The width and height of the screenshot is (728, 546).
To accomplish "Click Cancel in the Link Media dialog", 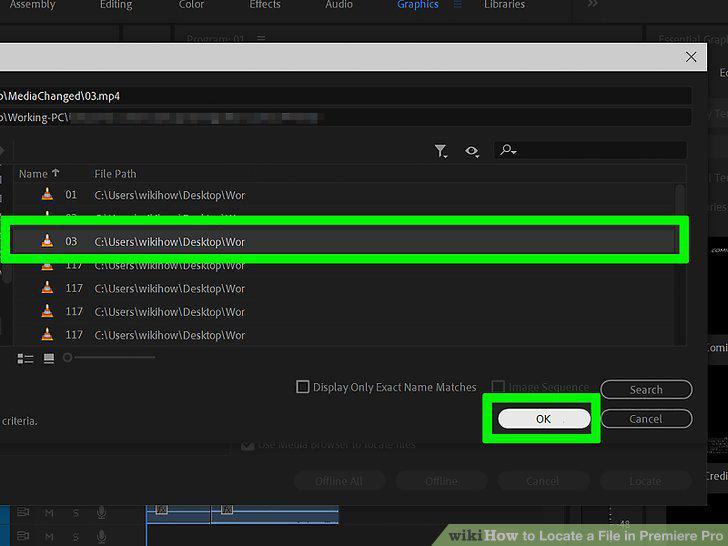I will click(x=543, y=481).
